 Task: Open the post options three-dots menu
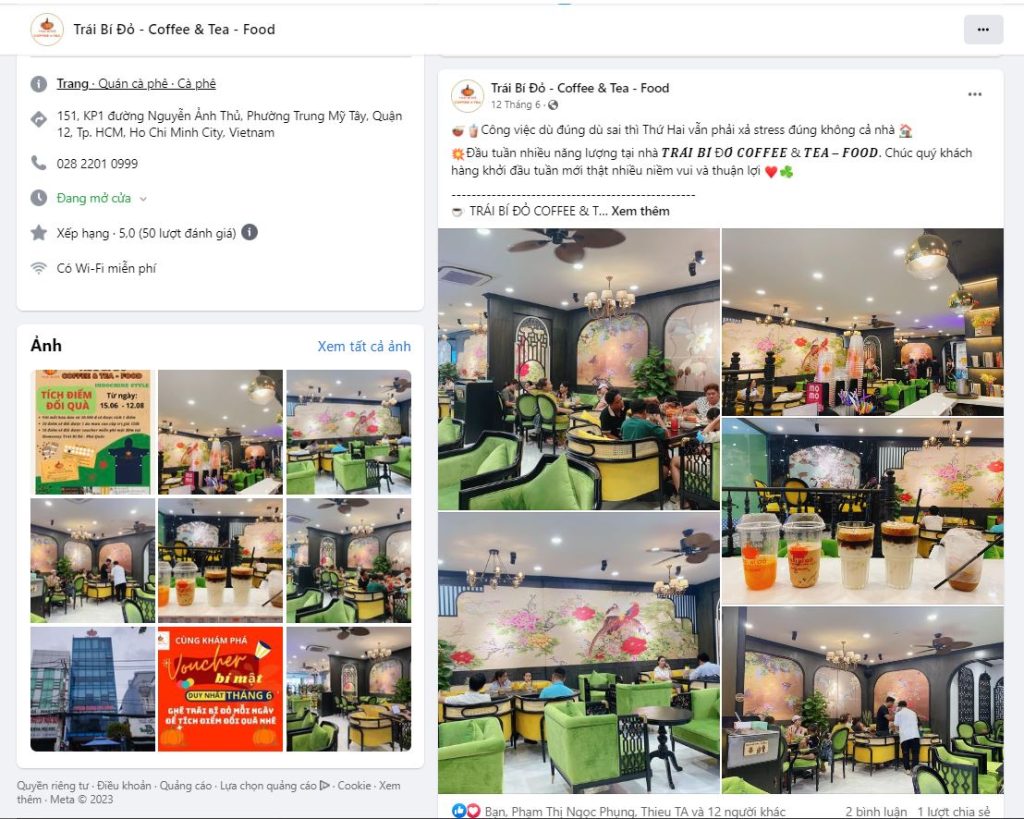pyautogui.click(x=974, y=94)
